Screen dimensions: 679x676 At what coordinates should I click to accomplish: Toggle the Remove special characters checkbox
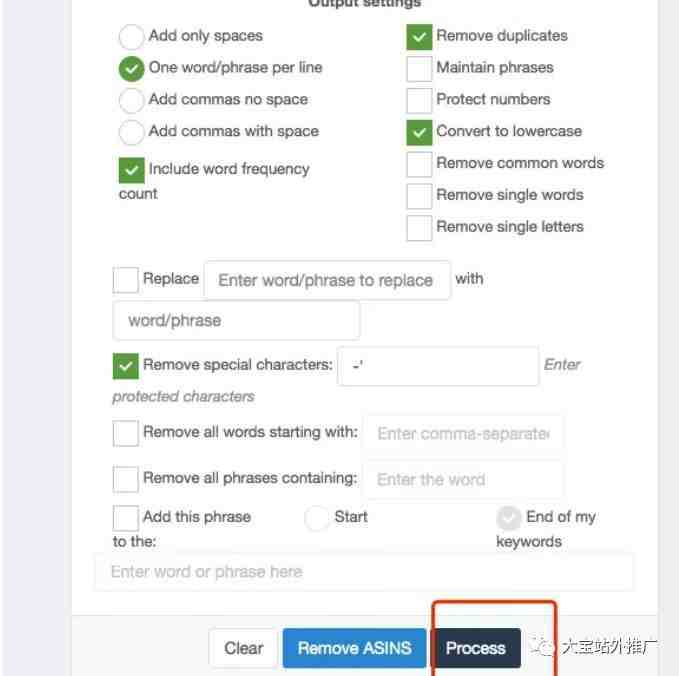[125, 366]
